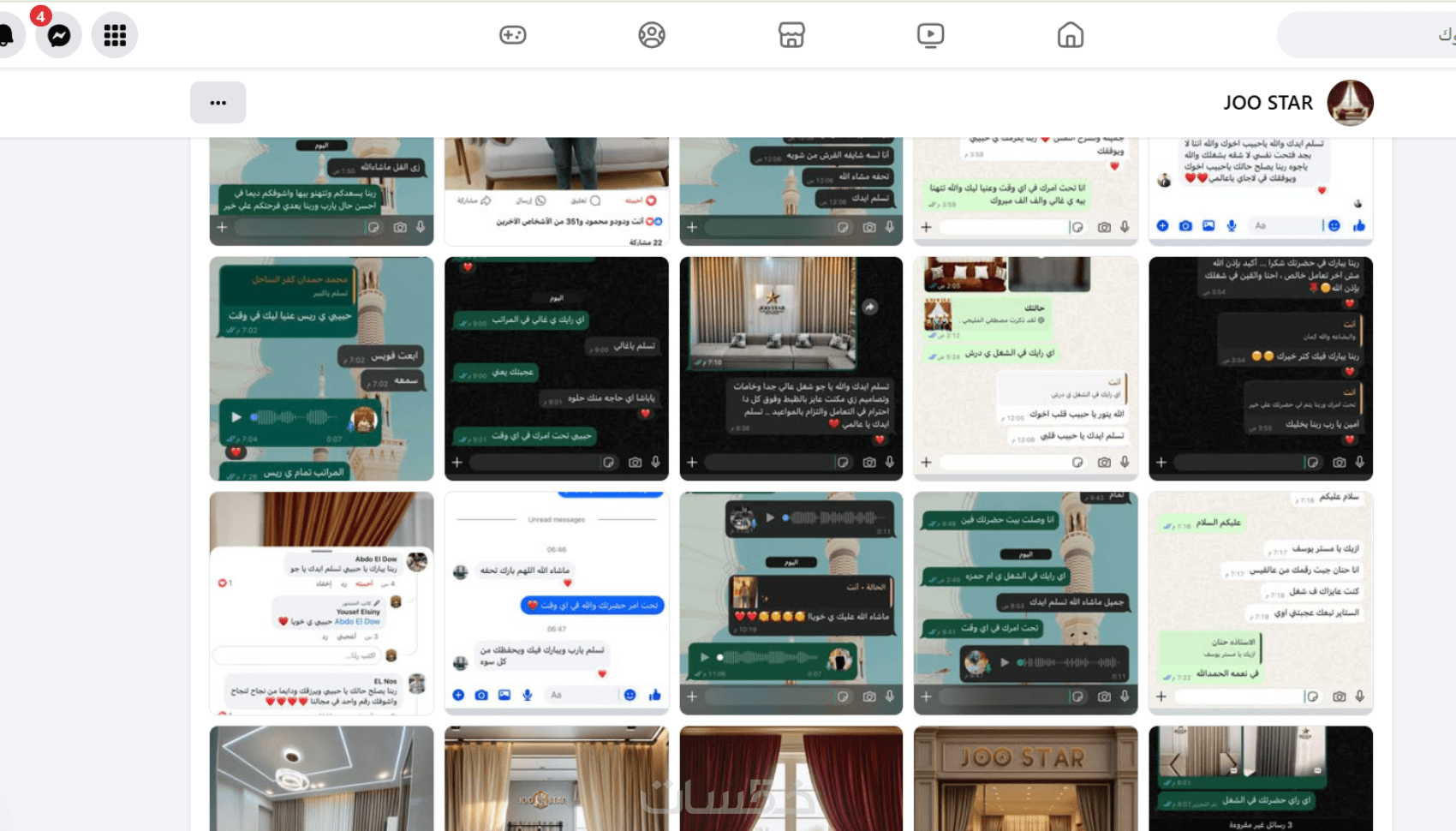Click the Facebook search field
Viewport: 1456px width, 831px height.
coord(1367,35)
